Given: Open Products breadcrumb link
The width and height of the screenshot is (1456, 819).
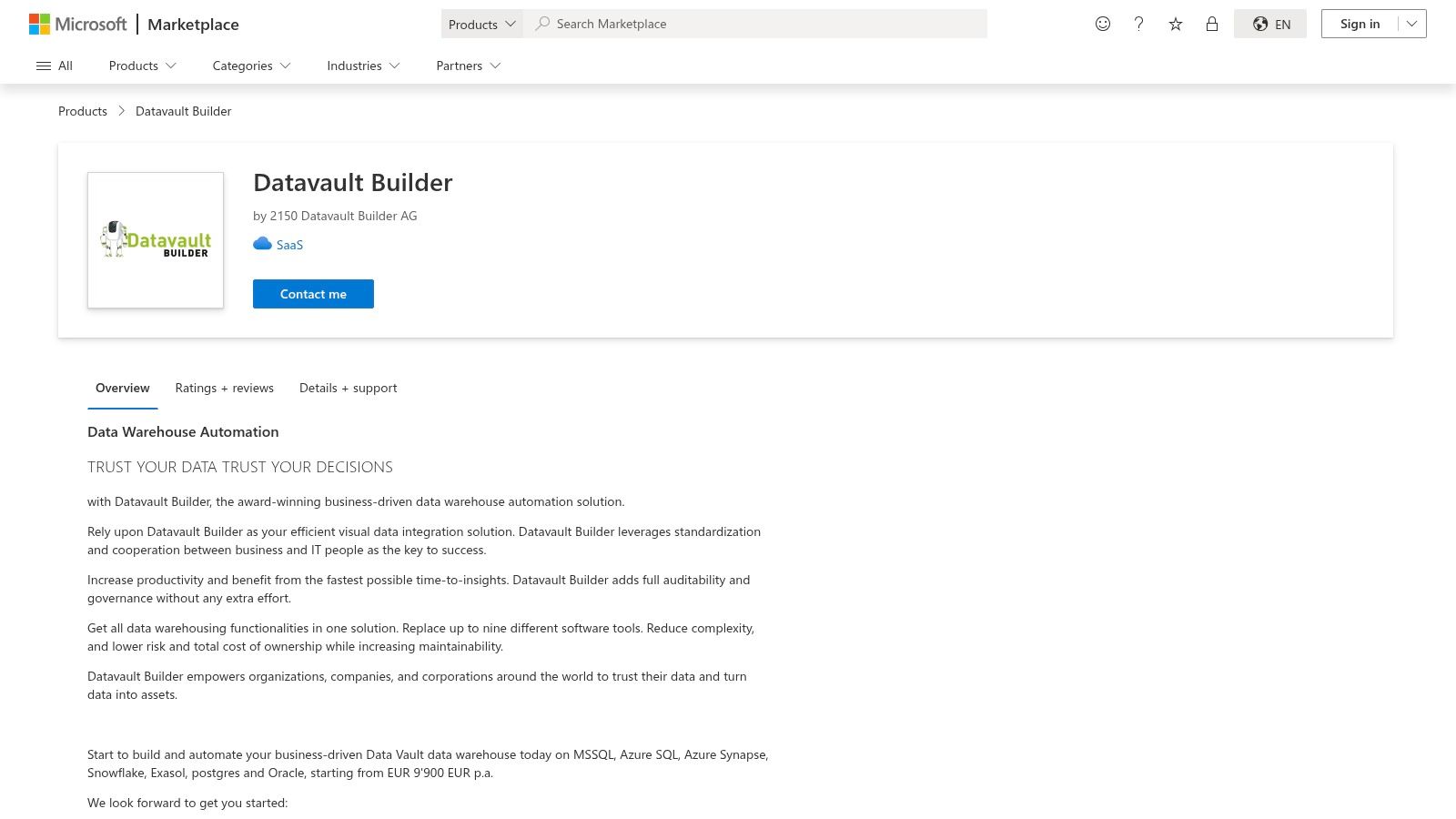Looking at the screenshot, I should pos(82,110).
